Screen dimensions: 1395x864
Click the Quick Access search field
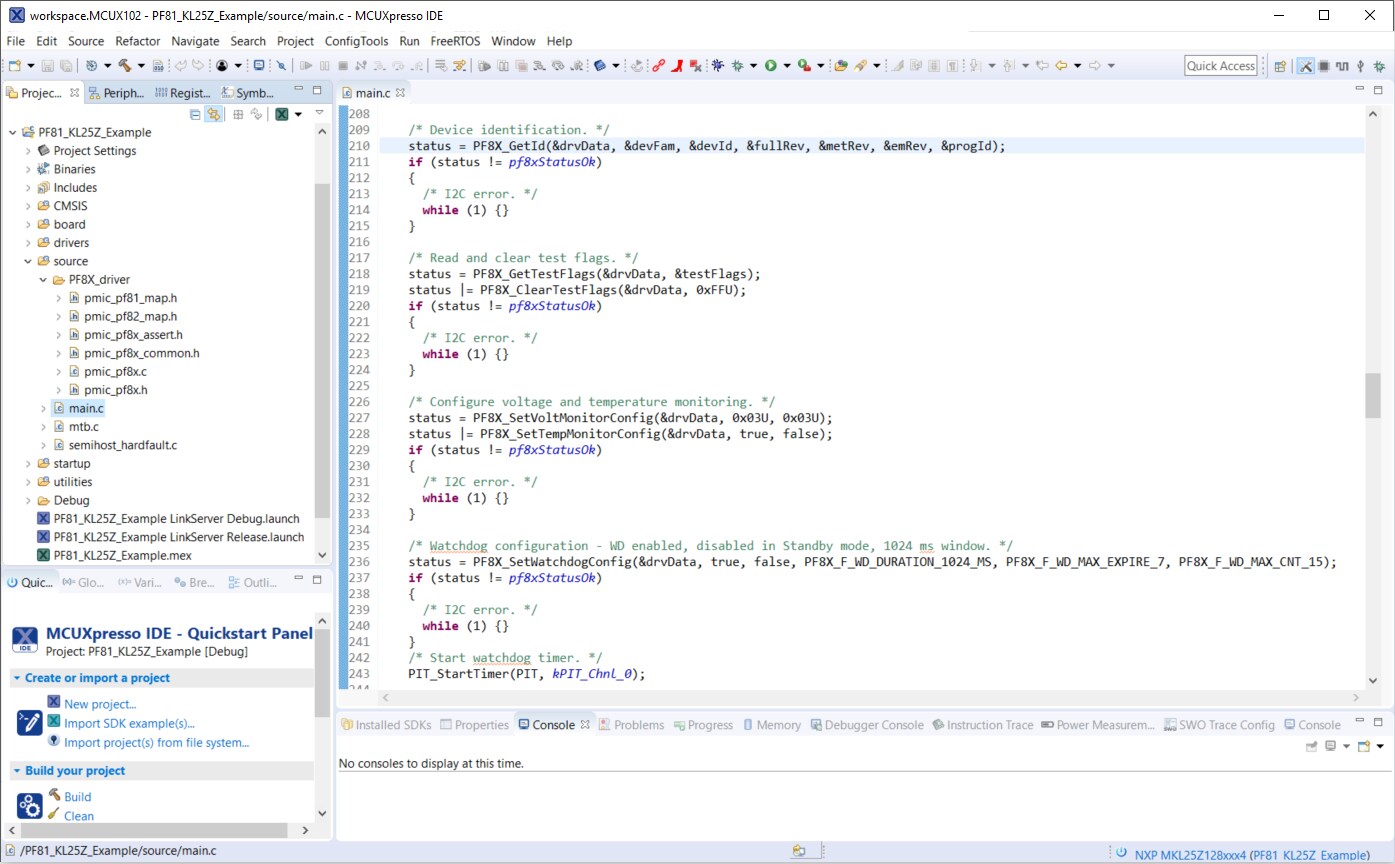1220,66
